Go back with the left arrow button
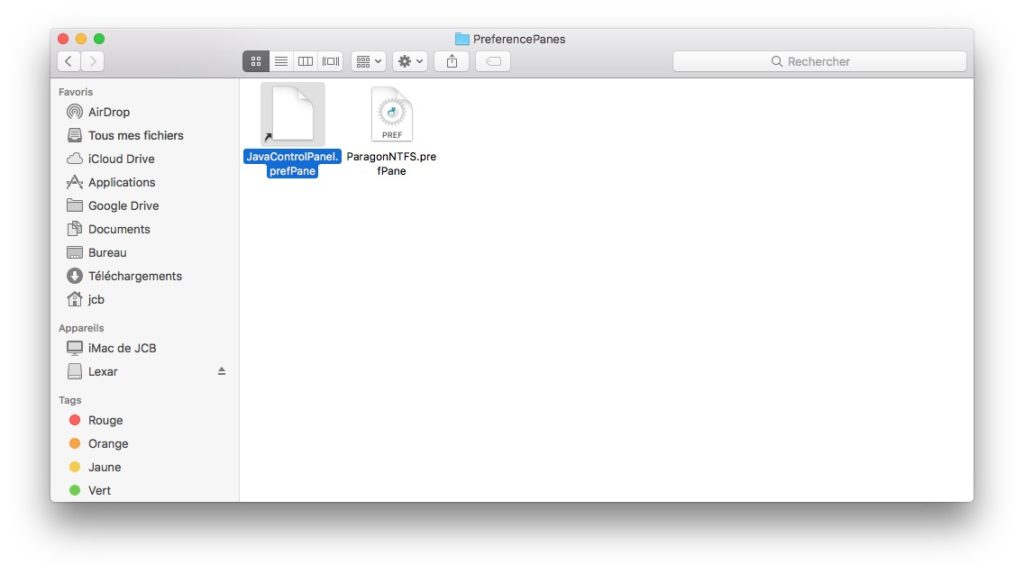Viewport: 1024px width, 574px height. (69, 61)
